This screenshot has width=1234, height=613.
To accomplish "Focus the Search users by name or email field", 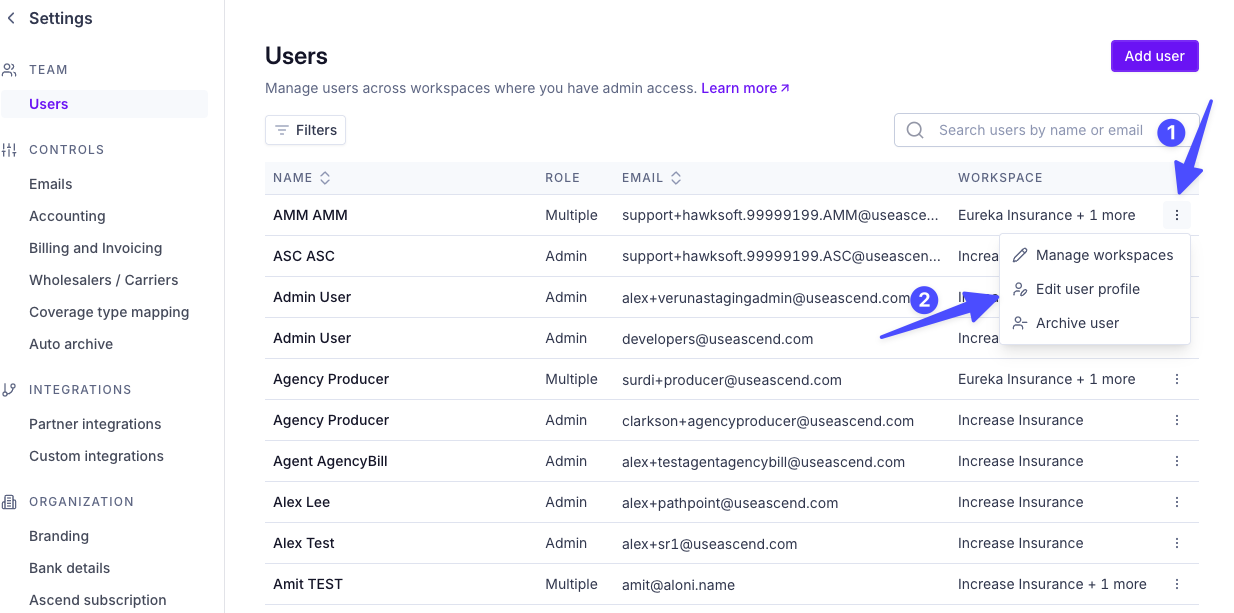I will tap(1046, 130).
